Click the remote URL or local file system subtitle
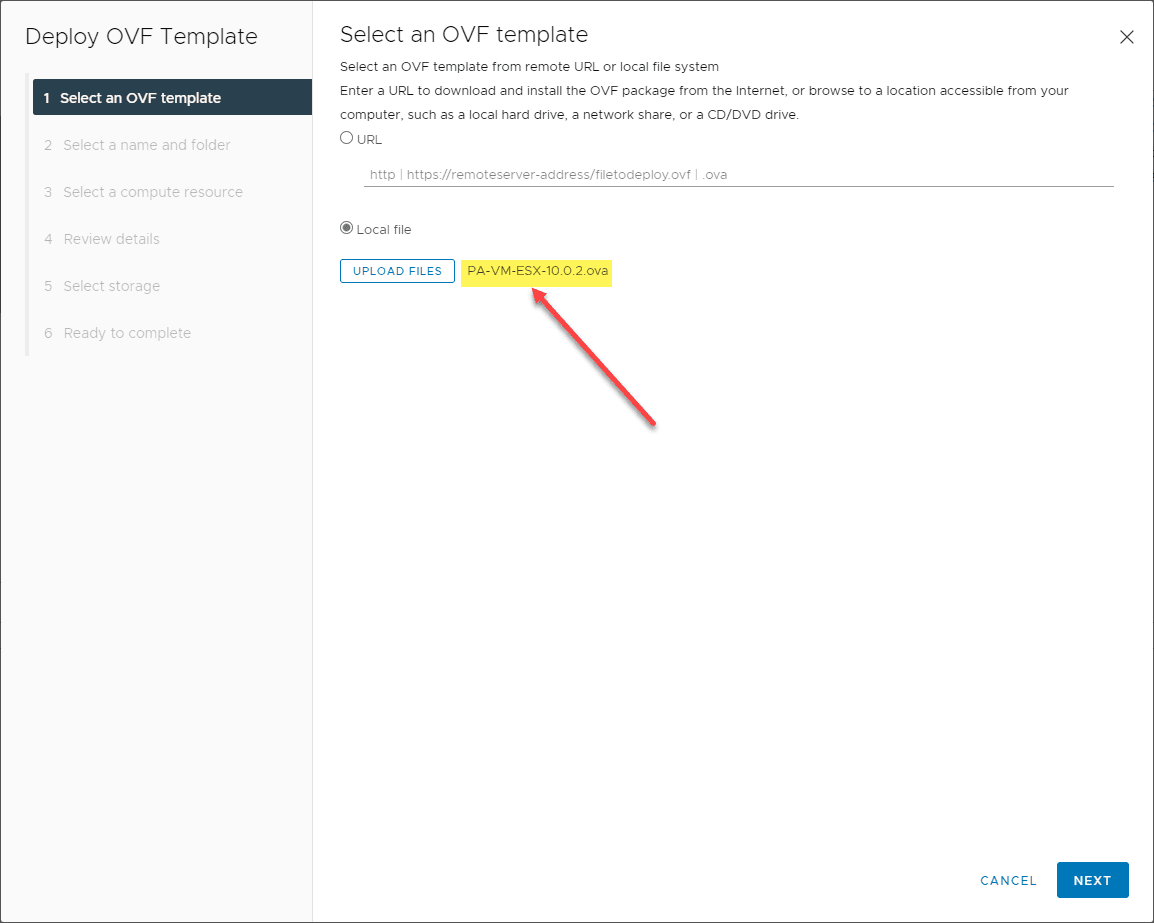 click(x=529, y=67)
